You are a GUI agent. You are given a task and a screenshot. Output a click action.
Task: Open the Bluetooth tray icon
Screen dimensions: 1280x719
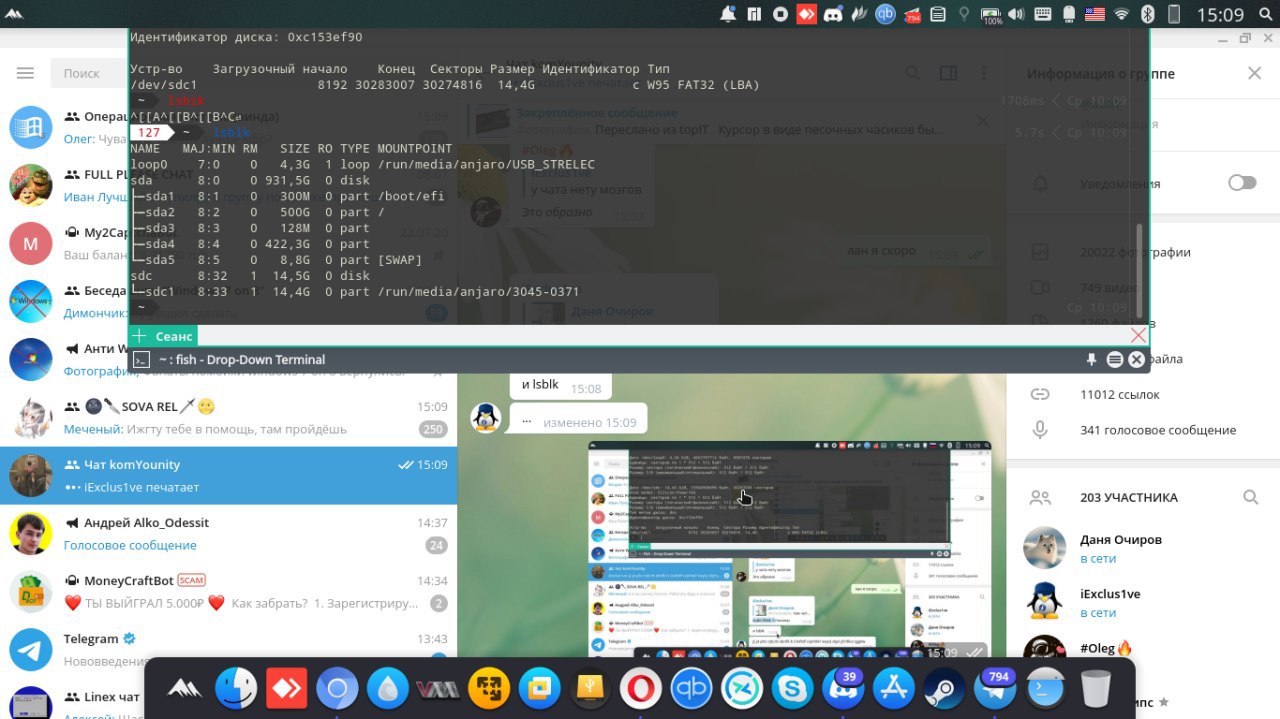[x=1148, y=14]
